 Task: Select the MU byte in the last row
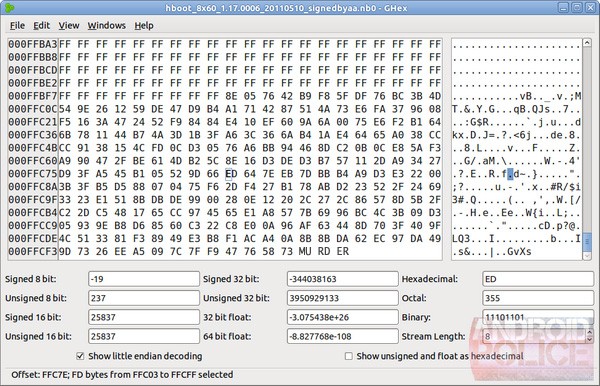305,252
